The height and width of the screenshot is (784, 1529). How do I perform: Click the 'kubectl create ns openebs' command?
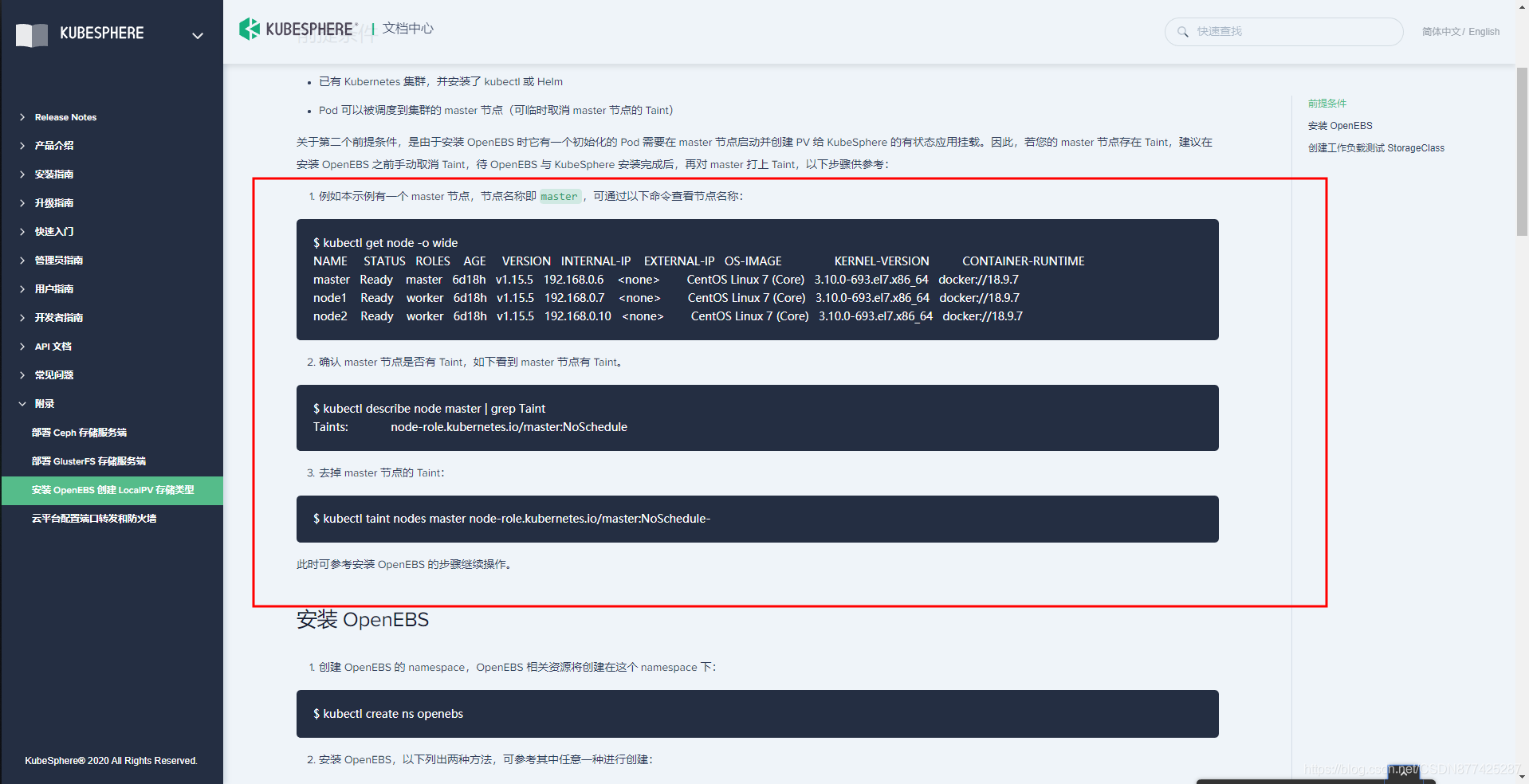388,714
